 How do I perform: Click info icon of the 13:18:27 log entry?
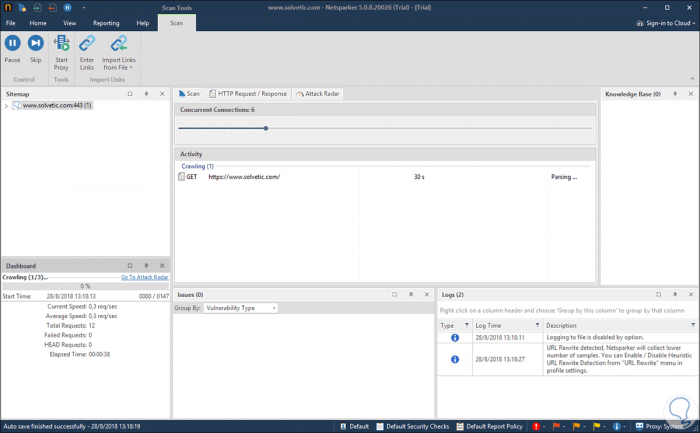click(455, 359)
